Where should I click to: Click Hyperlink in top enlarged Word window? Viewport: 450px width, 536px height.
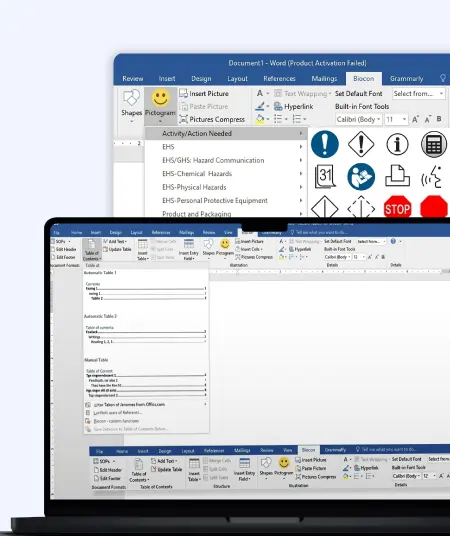(x=294, y=106)
